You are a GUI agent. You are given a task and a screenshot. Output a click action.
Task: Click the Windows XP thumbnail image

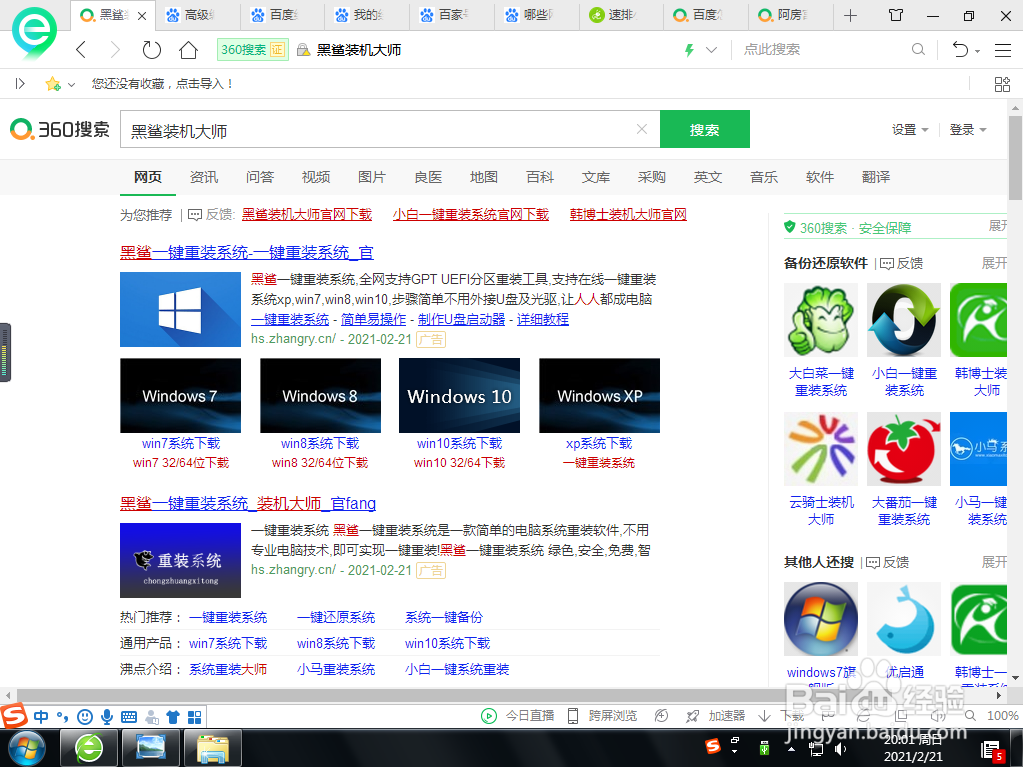600,395
